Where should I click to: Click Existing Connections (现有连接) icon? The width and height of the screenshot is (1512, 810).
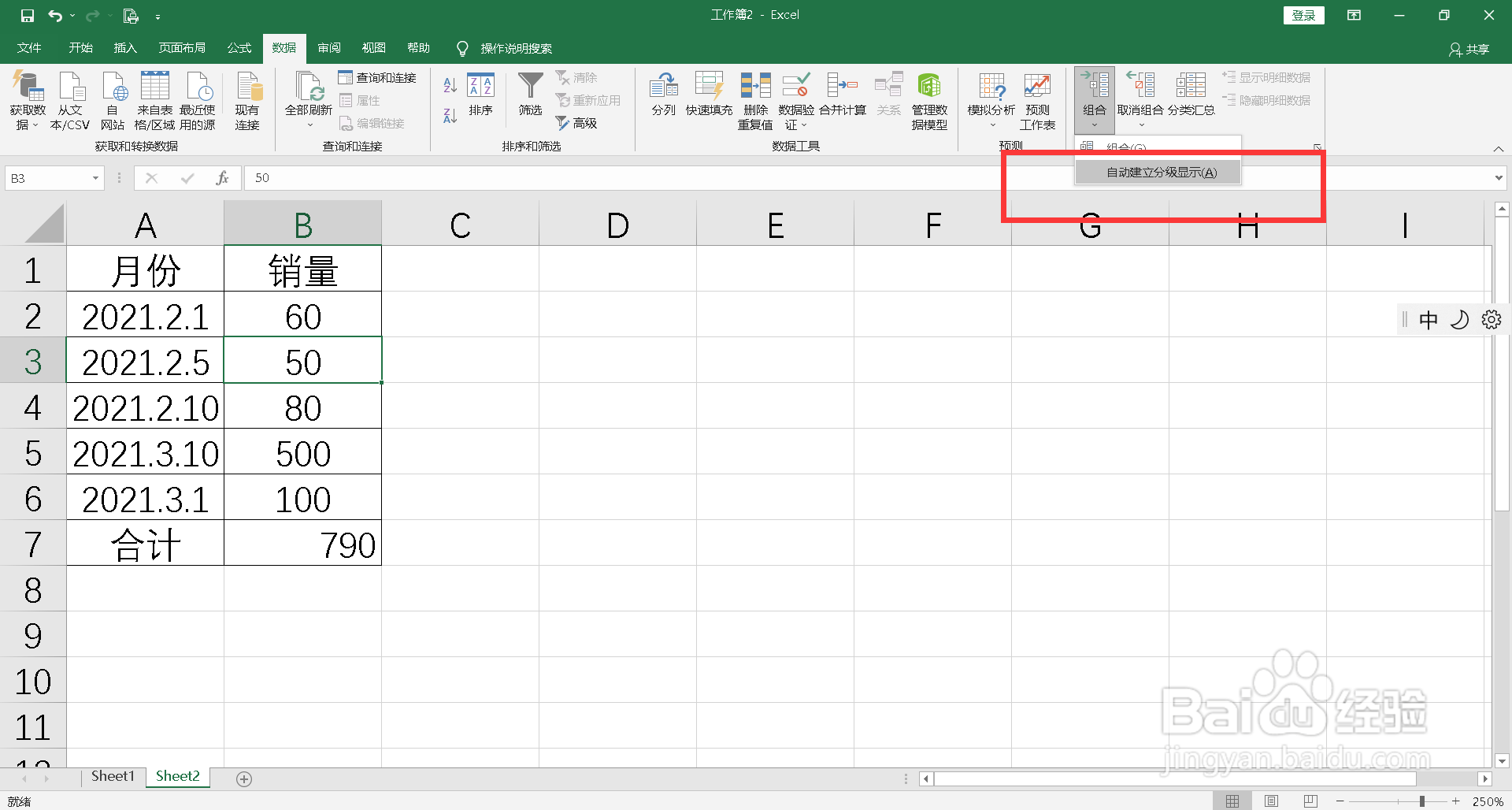click(x=247, y=100)
